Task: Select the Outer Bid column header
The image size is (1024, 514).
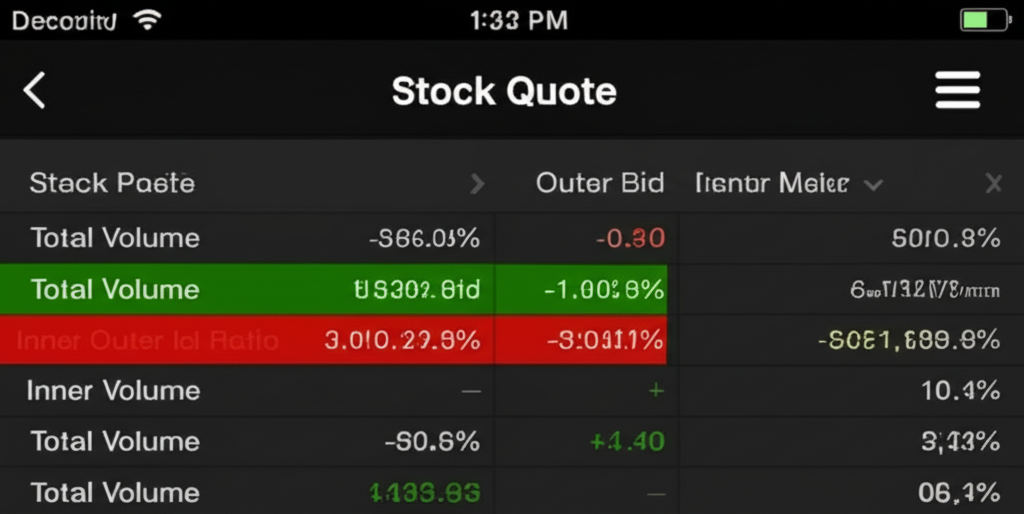Action: click(600, 183)
